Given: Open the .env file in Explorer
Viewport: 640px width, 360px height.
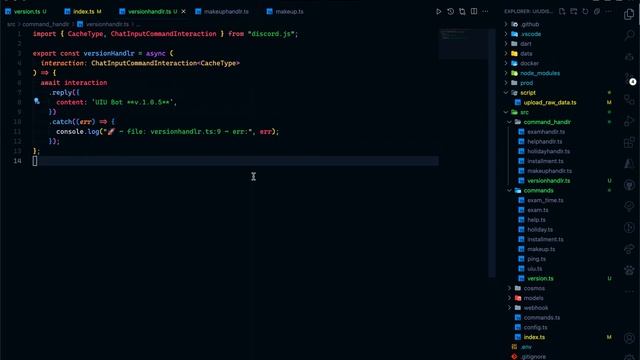Looking at the screenshot, I should [526, 347].
